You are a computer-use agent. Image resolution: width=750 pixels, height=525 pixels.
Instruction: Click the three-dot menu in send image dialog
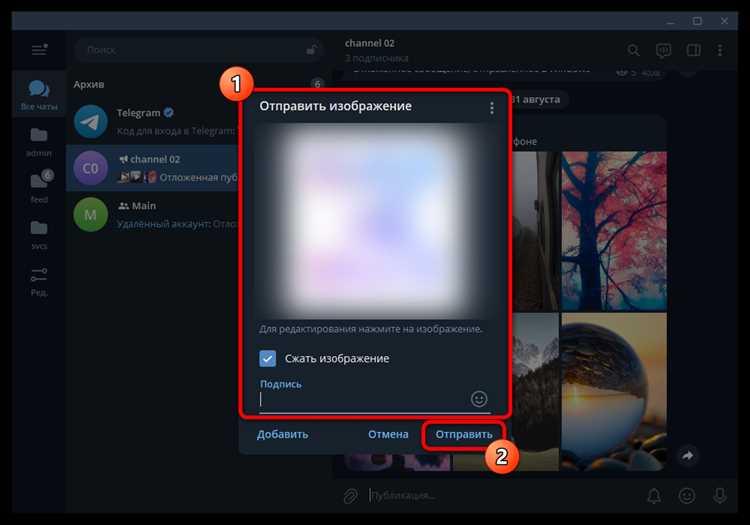tap(492, 108)
